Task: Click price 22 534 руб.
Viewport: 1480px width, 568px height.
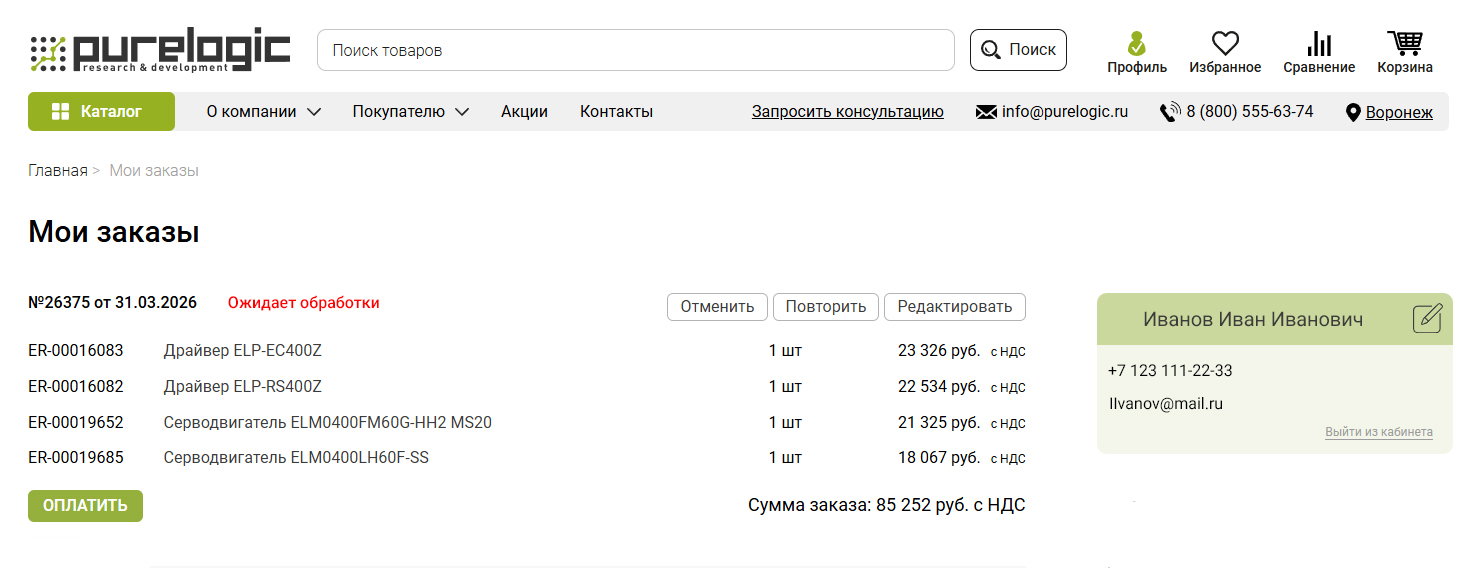Action: (939, 387)
